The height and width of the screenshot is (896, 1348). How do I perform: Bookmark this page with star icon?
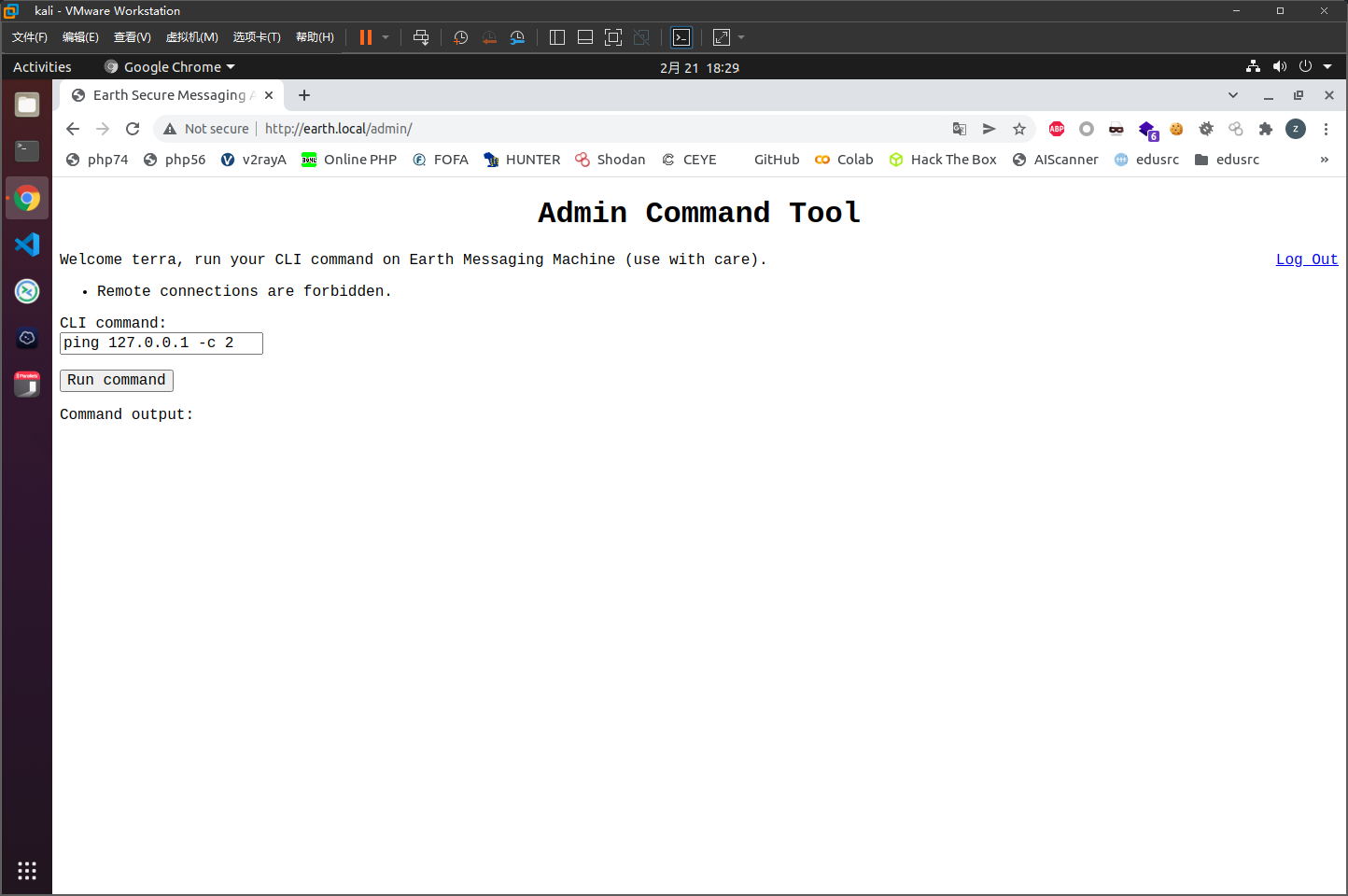[1019, 129]
